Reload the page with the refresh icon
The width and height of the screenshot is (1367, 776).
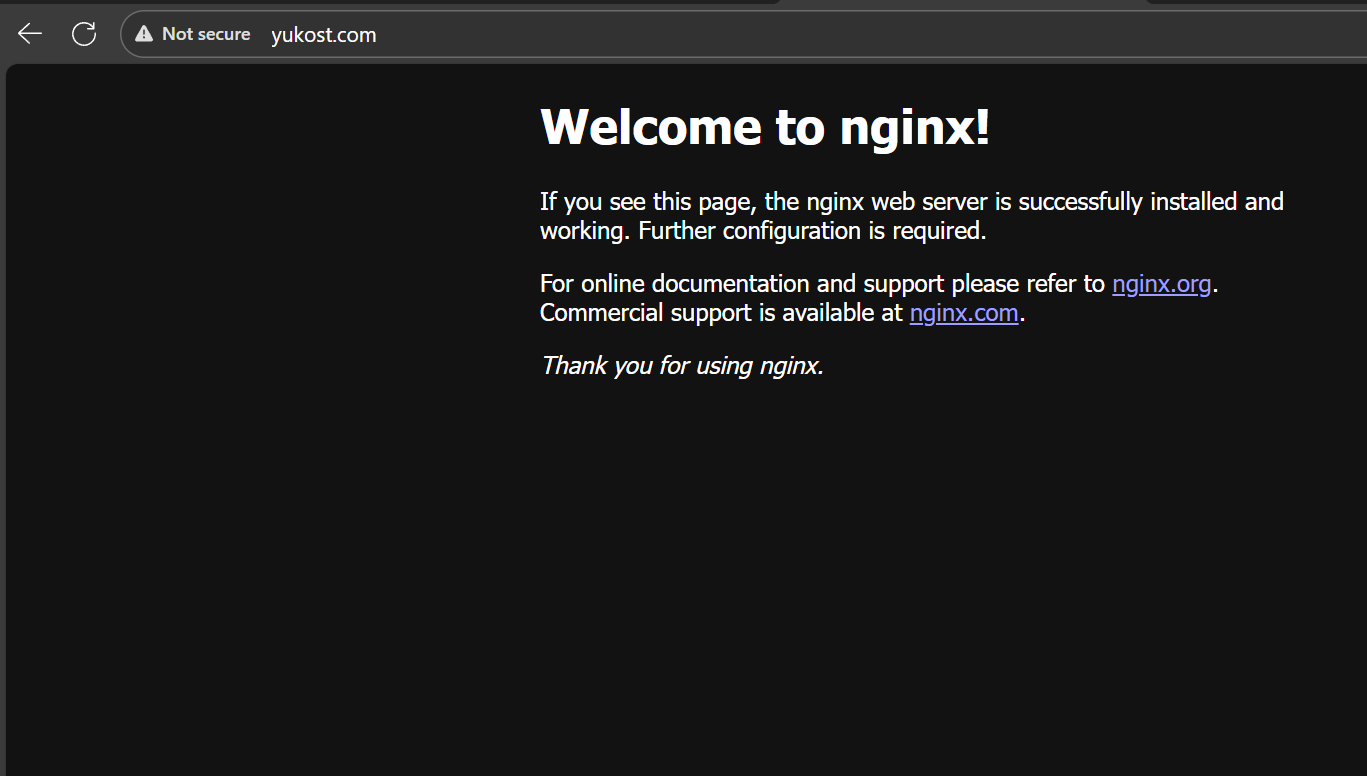[x=84, y=34]
